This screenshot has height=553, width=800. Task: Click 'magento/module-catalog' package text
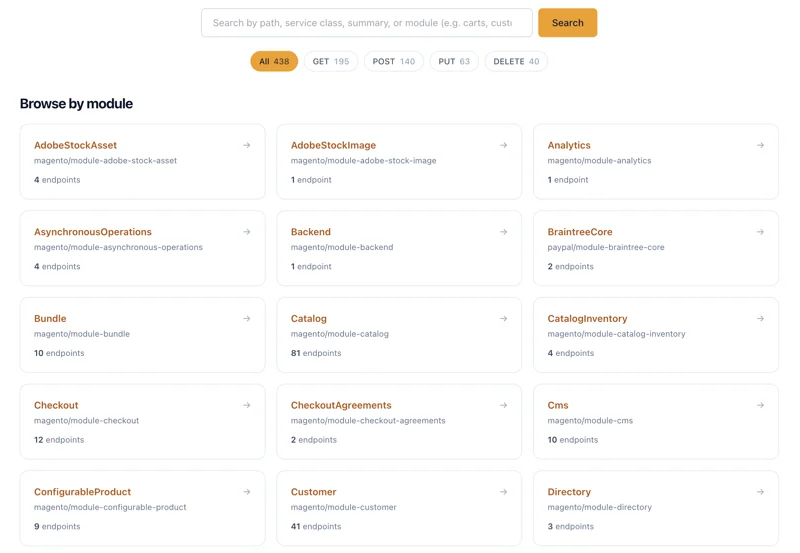(339, 334)
